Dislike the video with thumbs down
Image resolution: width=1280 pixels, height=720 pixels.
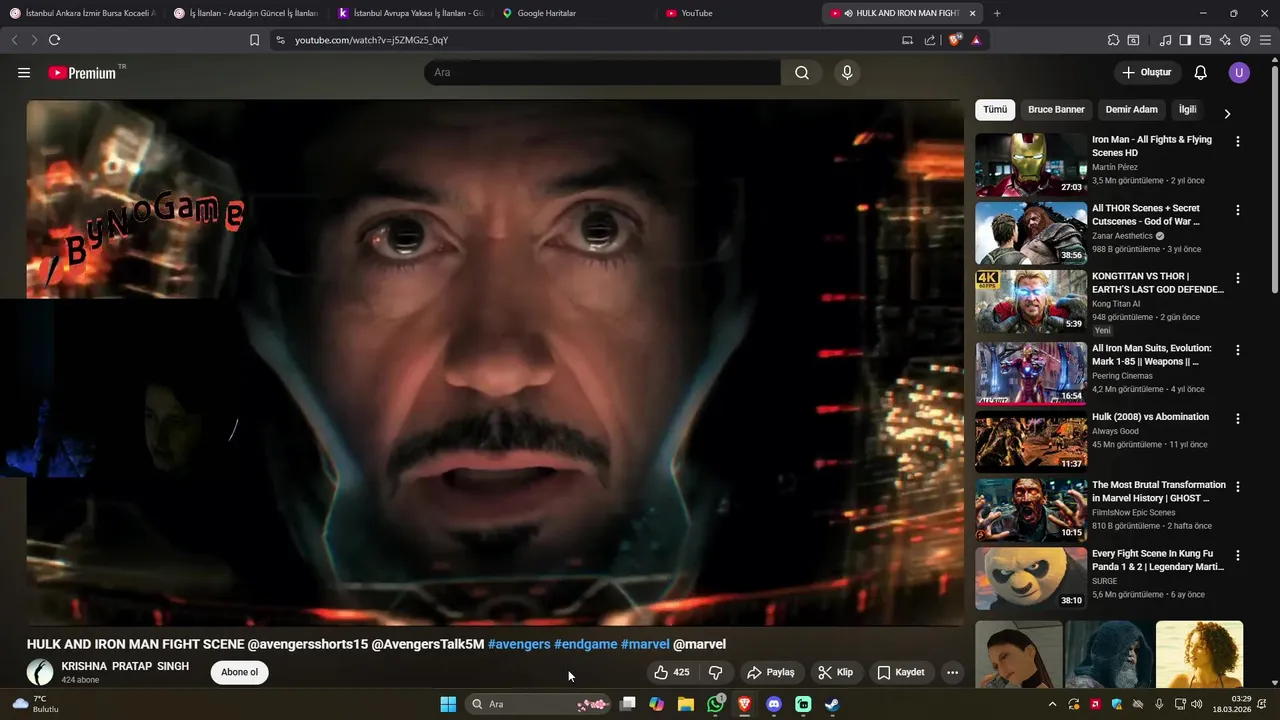[x=716, y=673]
